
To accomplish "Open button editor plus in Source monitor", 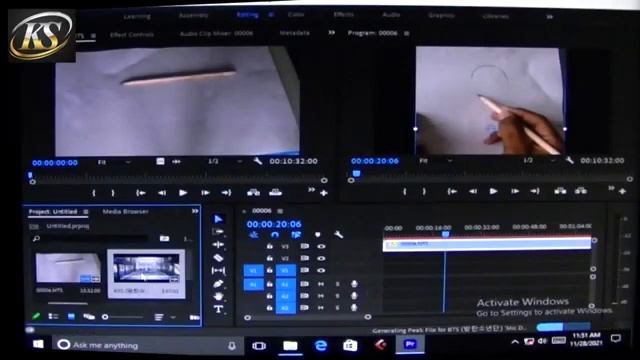I will click(x=324, y=193).
